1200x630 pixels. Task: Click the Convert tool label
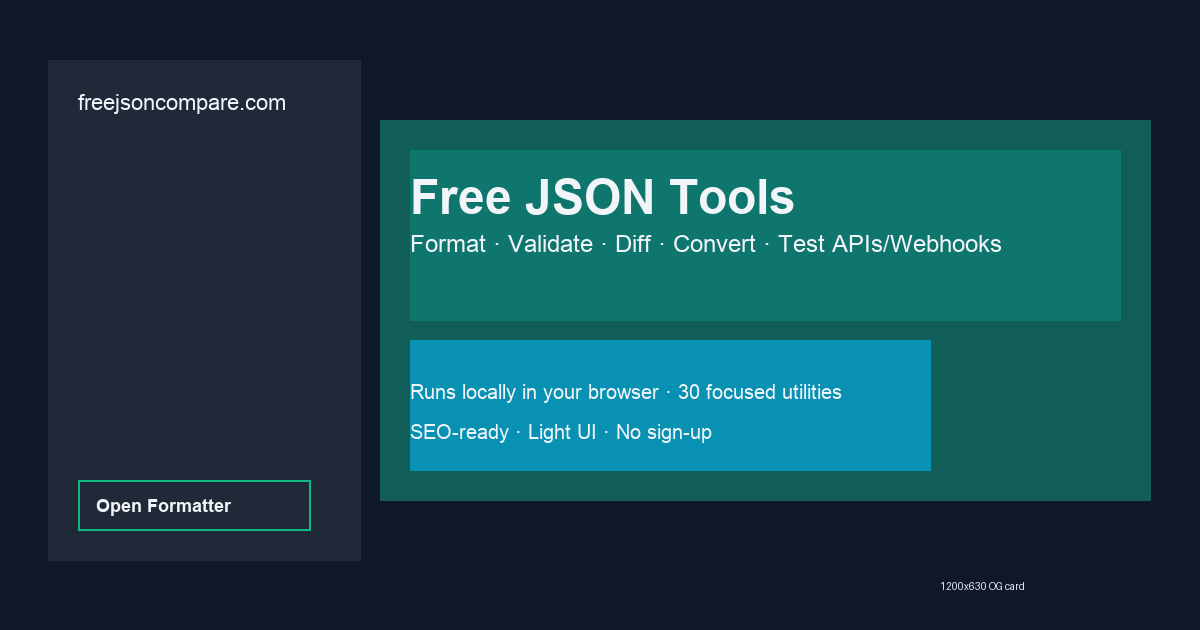[714, 243]
